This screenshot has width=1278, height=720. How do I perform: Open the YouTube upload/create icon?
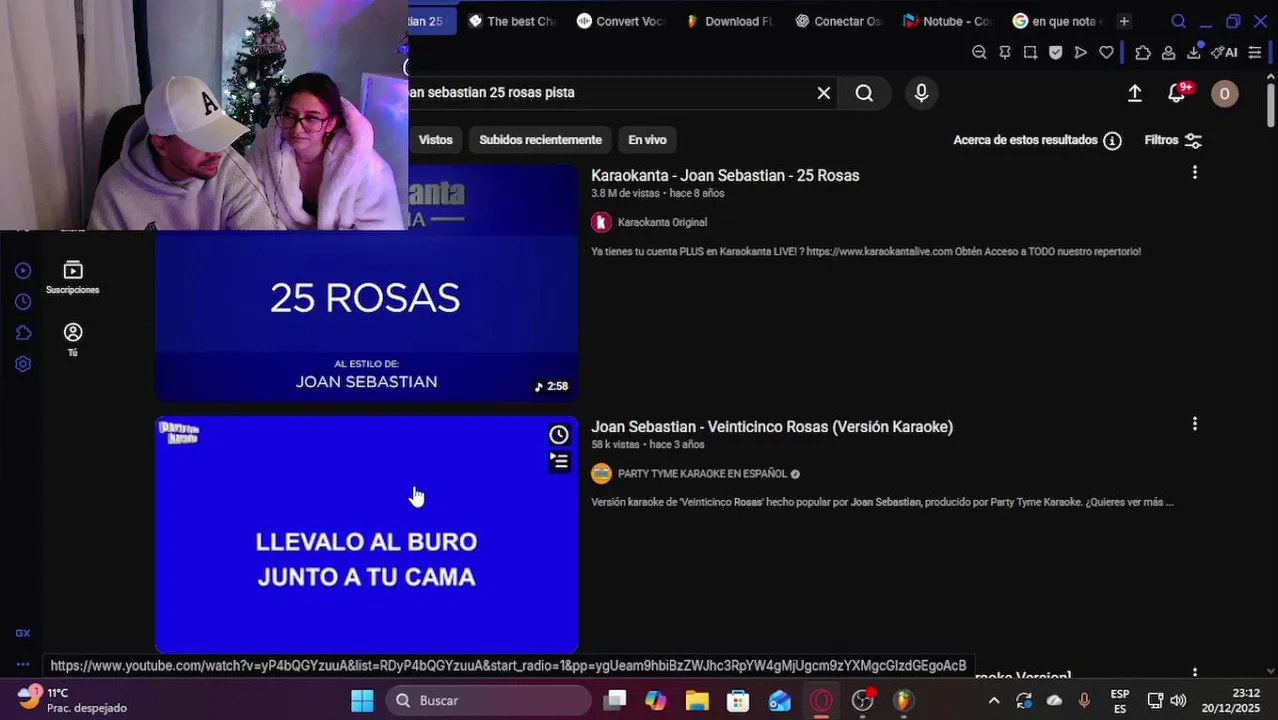click(x=1135, y=93)
